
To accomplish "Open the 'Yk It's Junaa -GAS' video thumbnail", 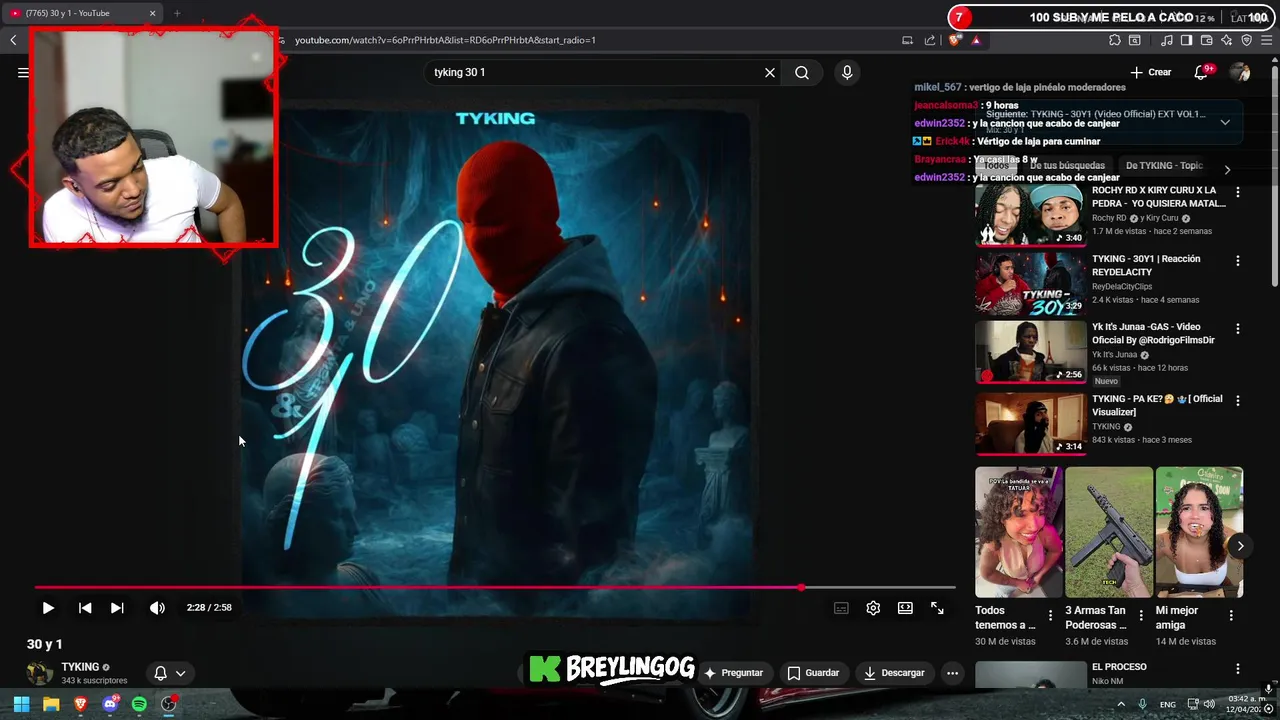I will click(x=1030, y=352).
